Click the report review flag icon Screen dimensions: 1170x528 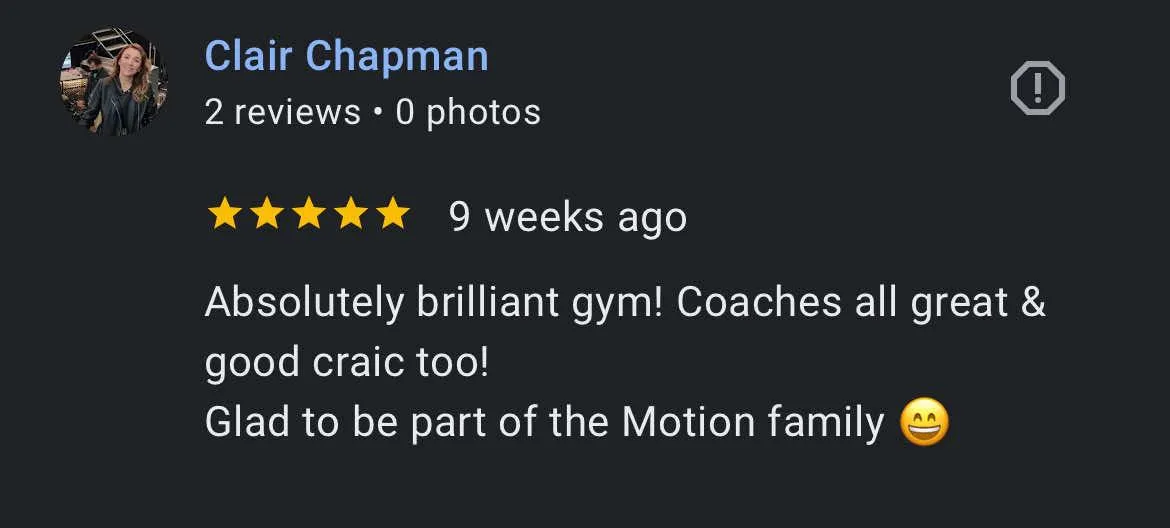(x=1037, y=89)
